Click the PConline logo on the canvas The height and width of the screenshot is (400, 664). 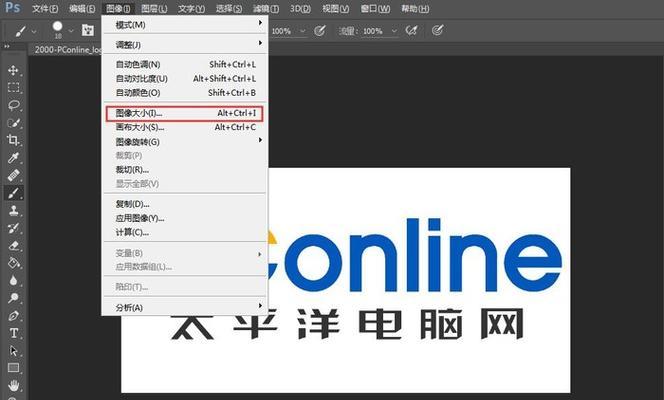(415, 256)
